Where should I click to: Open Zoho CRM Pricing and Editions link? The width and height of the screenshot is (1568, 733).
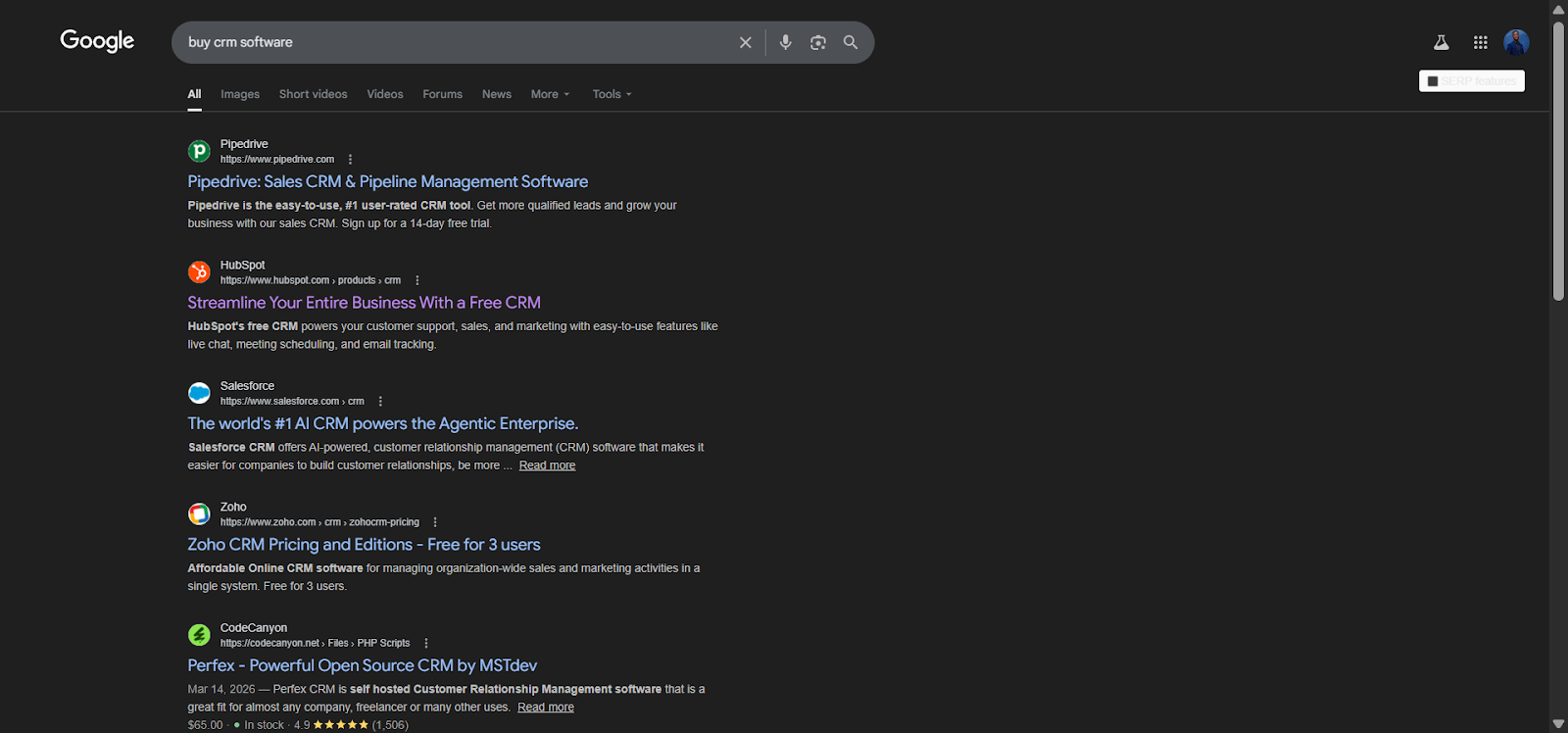tap(364, 545)
